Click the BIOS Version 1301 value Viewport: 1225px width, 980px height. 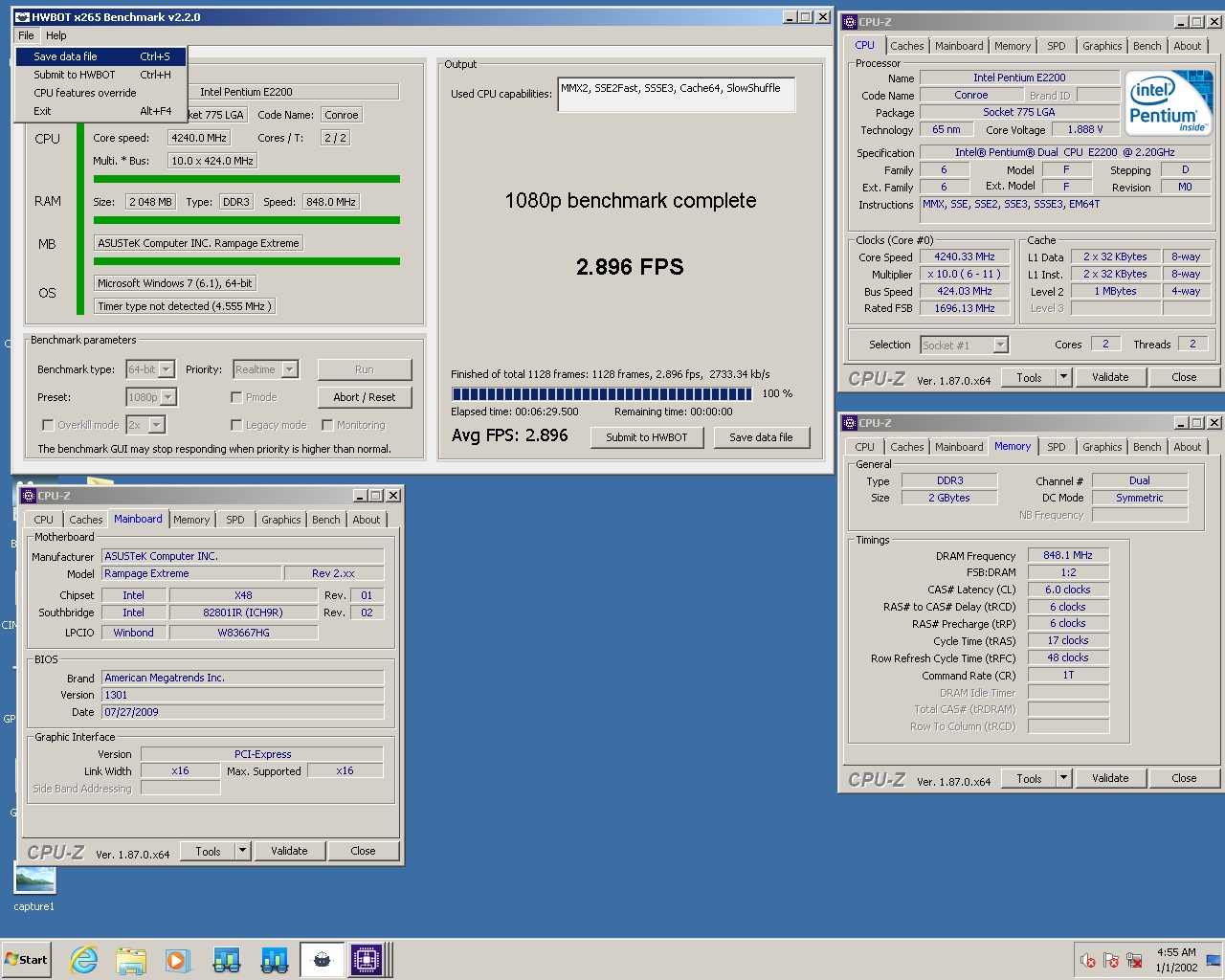pos(243,695)
